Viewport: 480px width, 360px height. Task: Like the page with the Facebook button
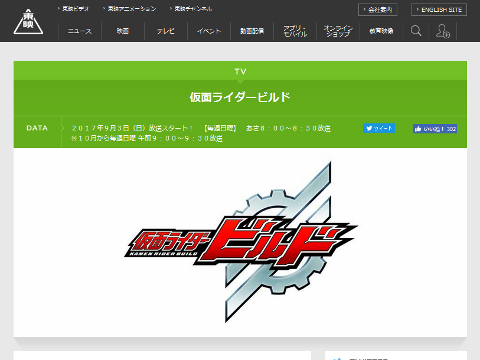click(x=435, y=129)
